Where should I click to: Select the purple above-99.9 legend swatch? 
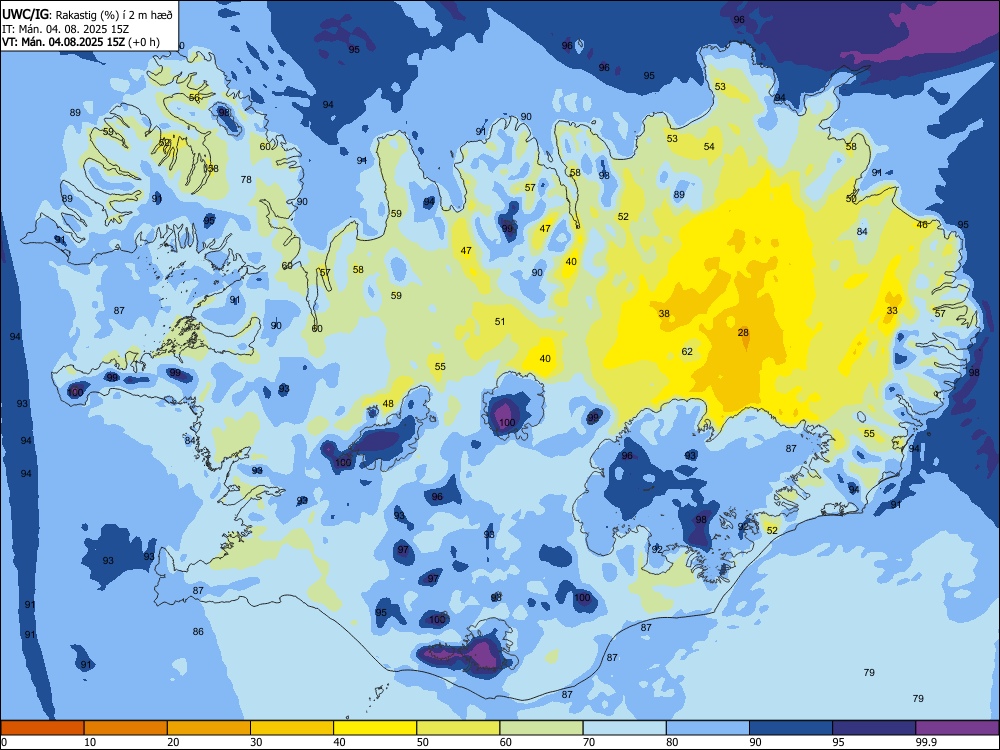click(x=957, y=728)
